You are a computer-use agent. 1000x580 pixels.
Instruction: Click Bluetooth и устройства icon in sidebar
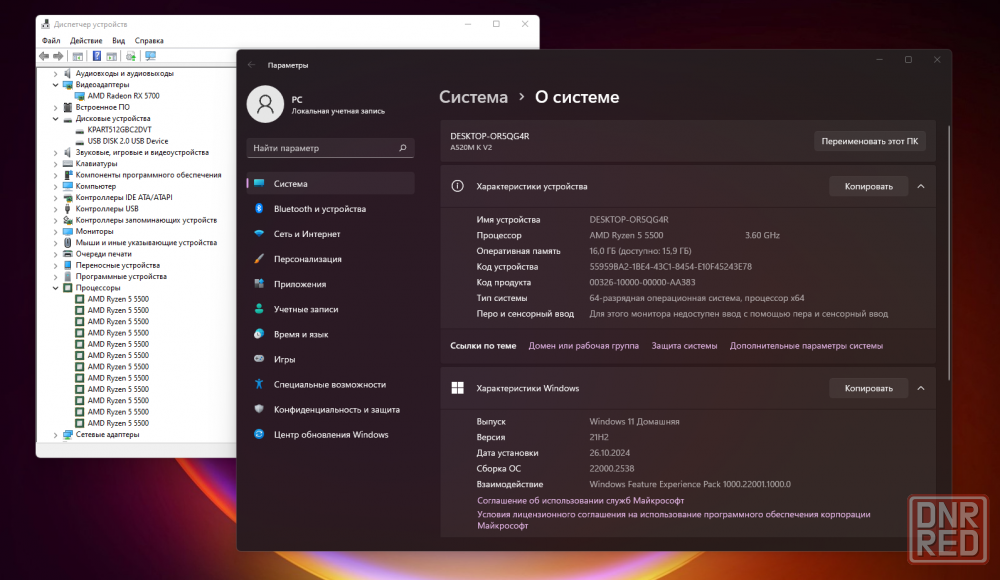[x=259, y=209]
